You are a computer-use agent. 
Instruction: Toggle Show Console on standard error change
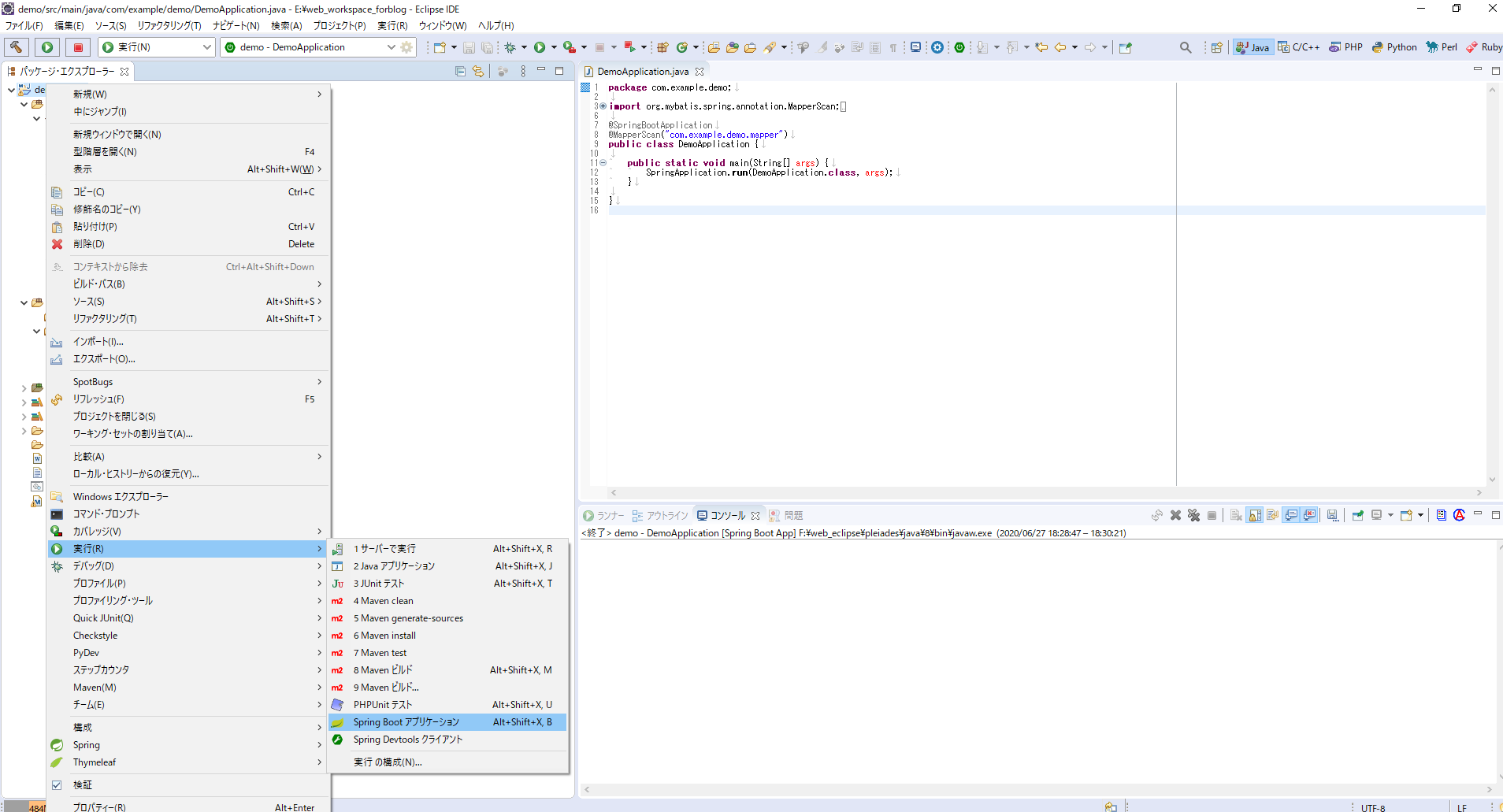1310,515
